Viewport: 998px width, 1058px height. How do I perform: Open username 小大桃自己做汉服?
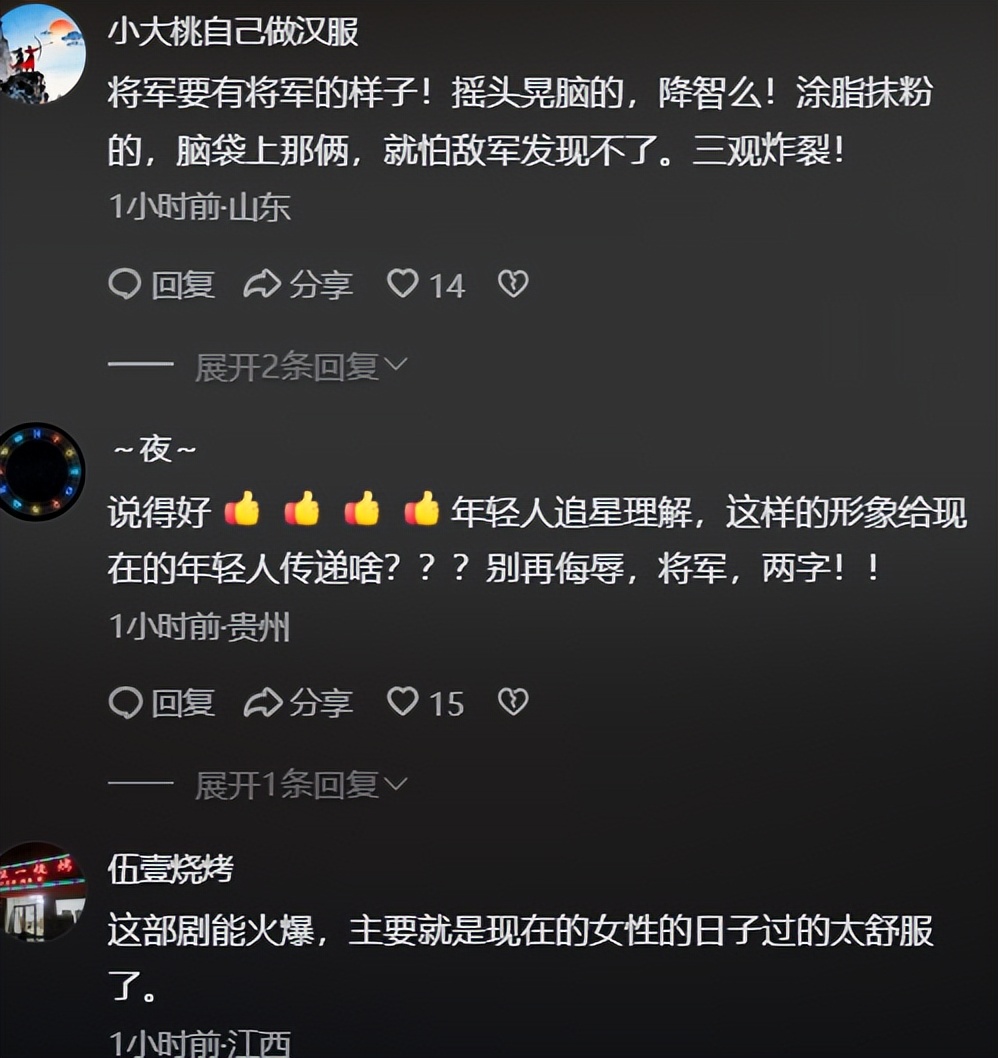[233, 32]
